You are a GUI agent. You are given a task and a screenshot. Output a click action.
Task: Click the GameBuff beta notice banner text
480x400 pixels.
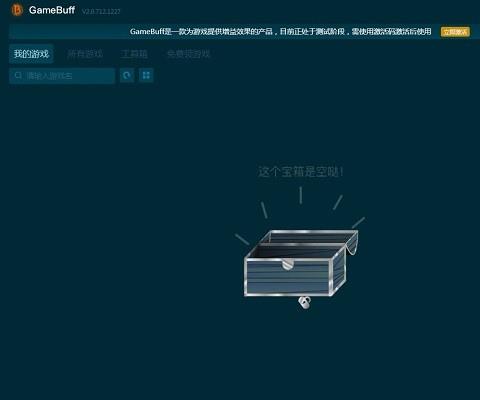pos(280,32)
